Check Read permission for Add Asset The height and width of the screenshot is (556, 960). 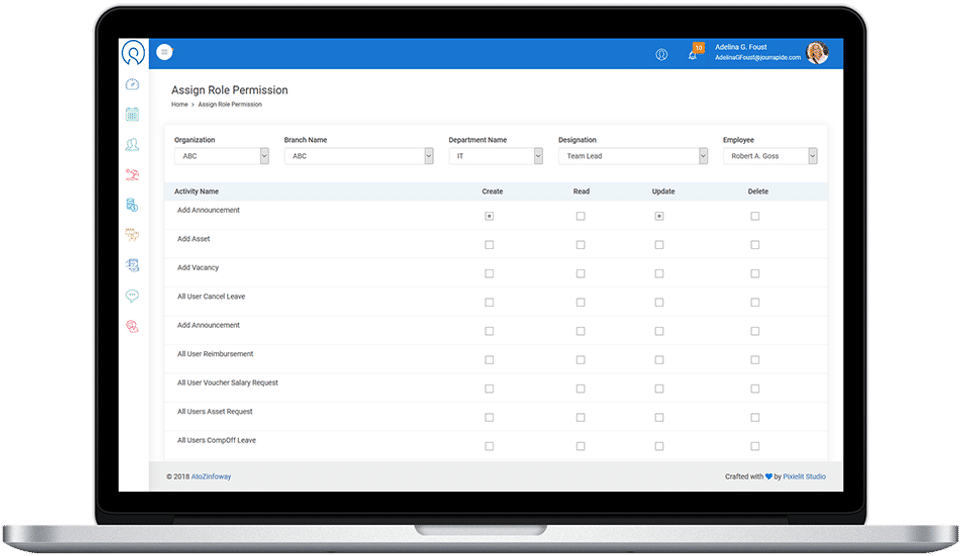(x=580, y=245)
